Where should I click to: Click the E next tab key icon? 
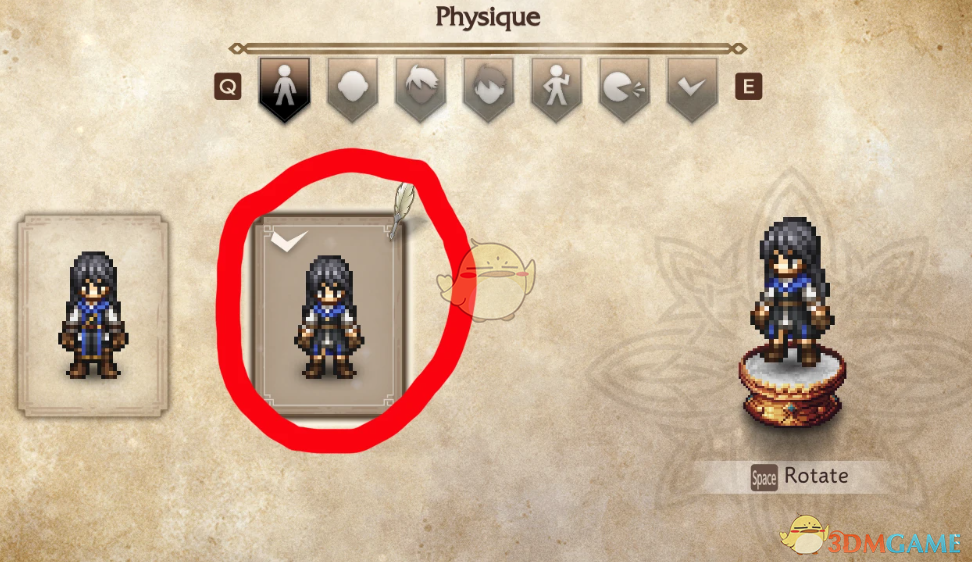pos(748,87)
